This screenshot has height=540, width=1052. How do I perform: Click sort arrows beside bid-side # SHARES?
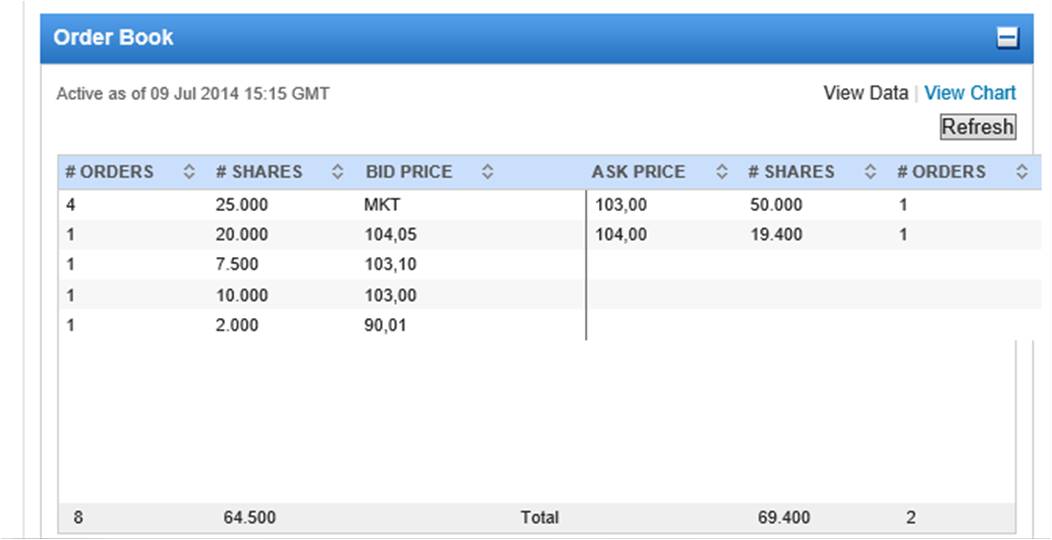338,172
